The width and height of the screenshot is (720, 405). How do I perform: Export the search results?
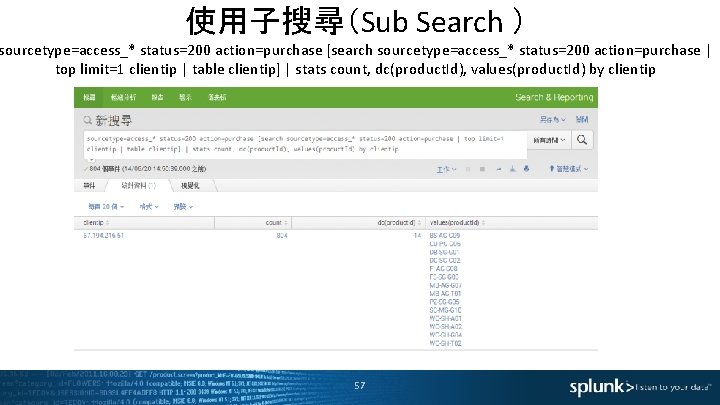point(512,169)
